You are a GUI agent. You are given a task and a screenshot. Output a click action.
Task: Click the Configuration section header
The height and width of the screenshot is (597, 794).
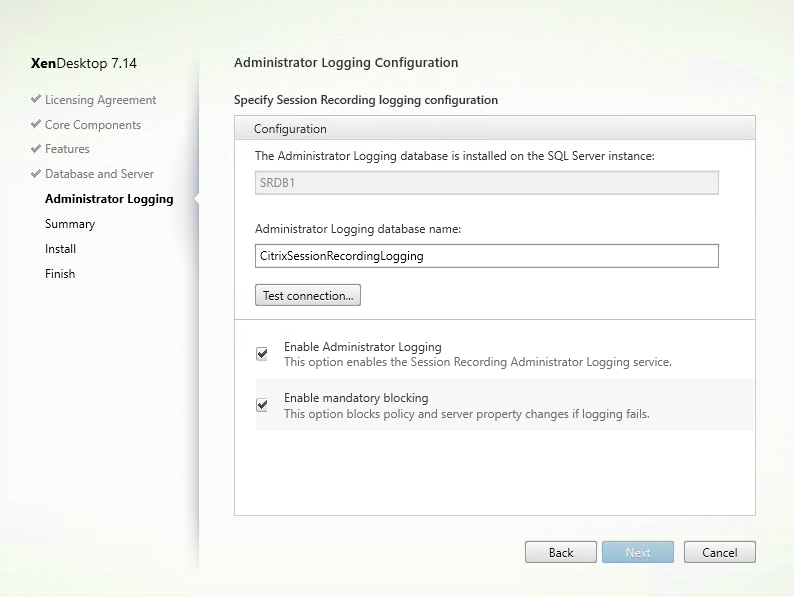tap(290, 129)
